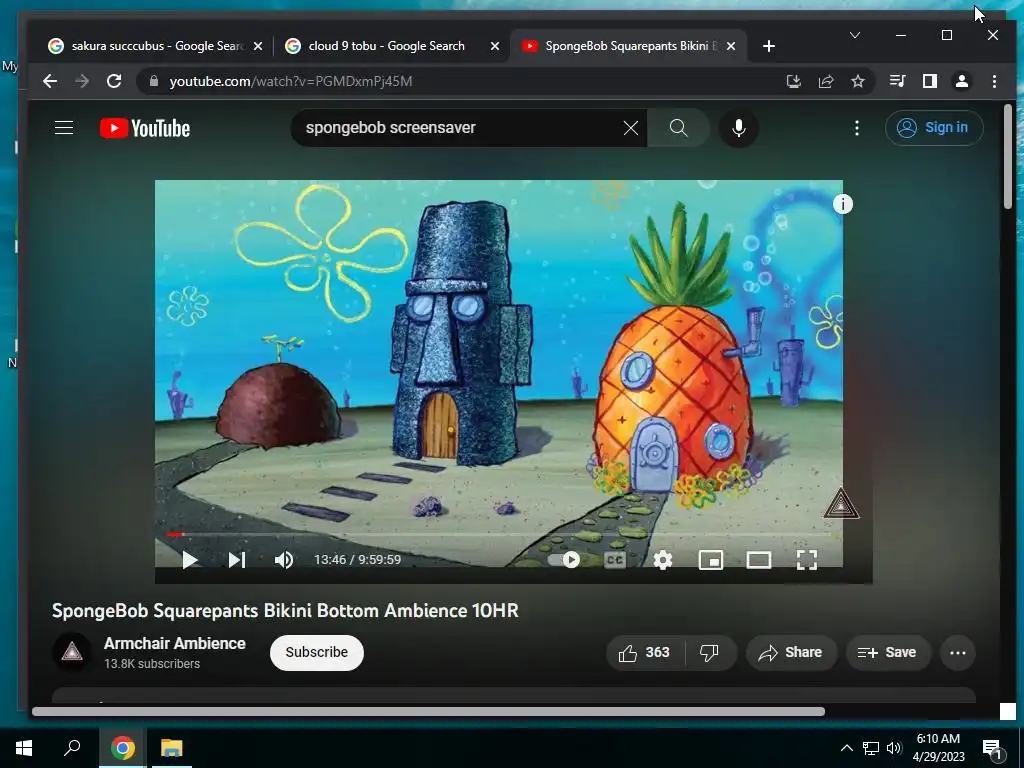The image size is (1024, 768).
Task: Search with your voice microphone button
Action: [739, 128]
